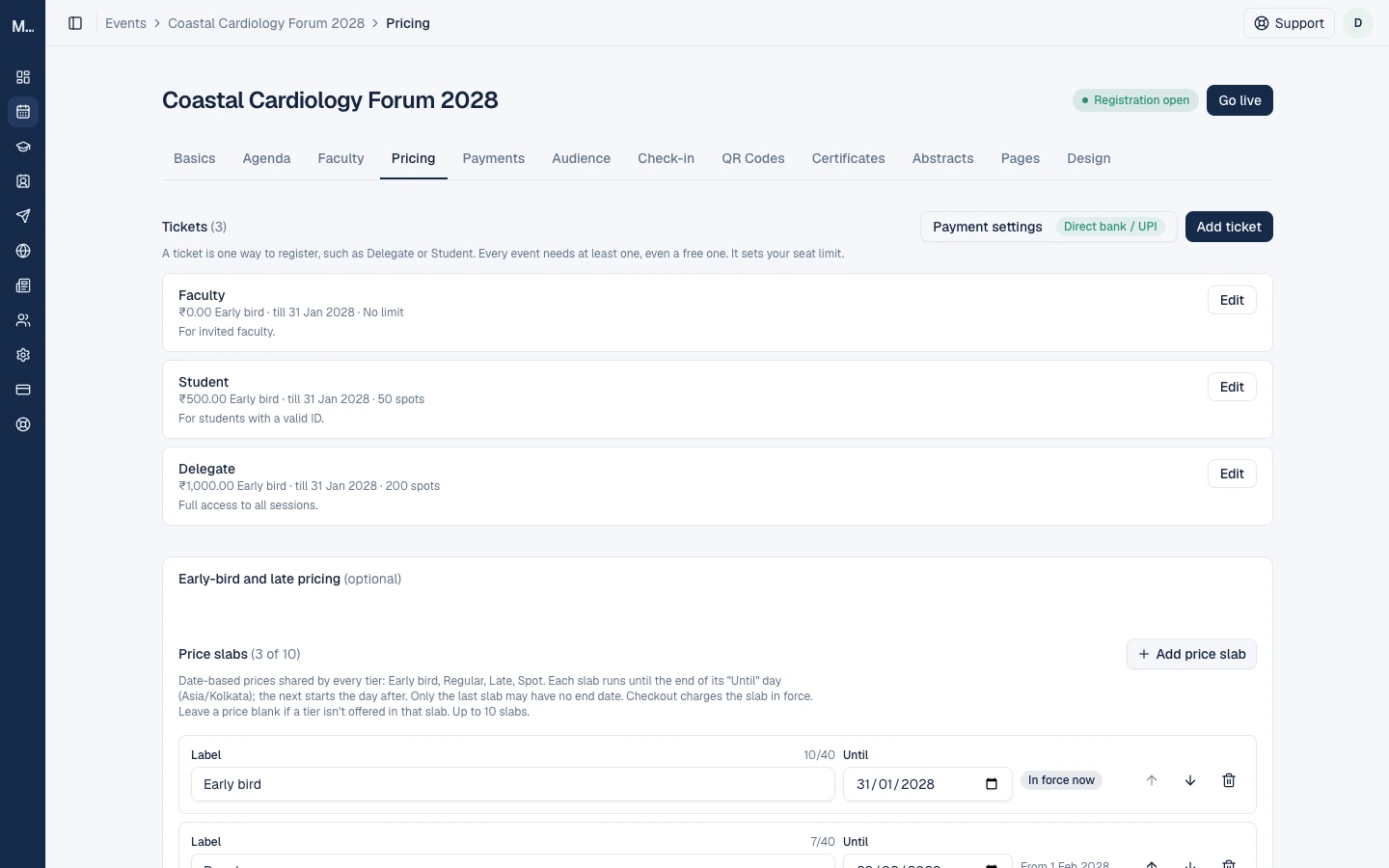The image size is (1389, 868).
Task: Open the QR Codes tab
Action: [753, 158]
